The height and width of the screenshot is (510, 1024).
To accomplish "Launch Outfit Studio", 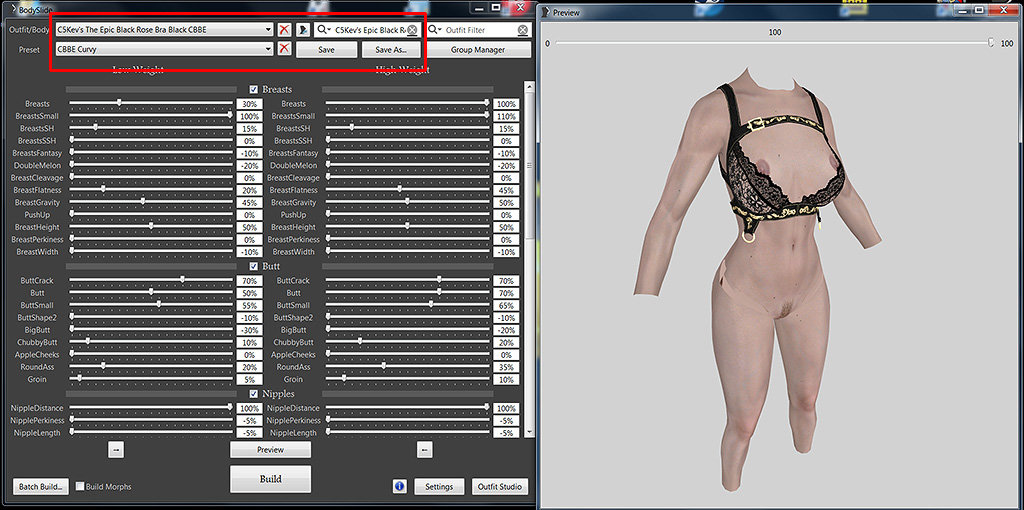I will click(500, 486).
